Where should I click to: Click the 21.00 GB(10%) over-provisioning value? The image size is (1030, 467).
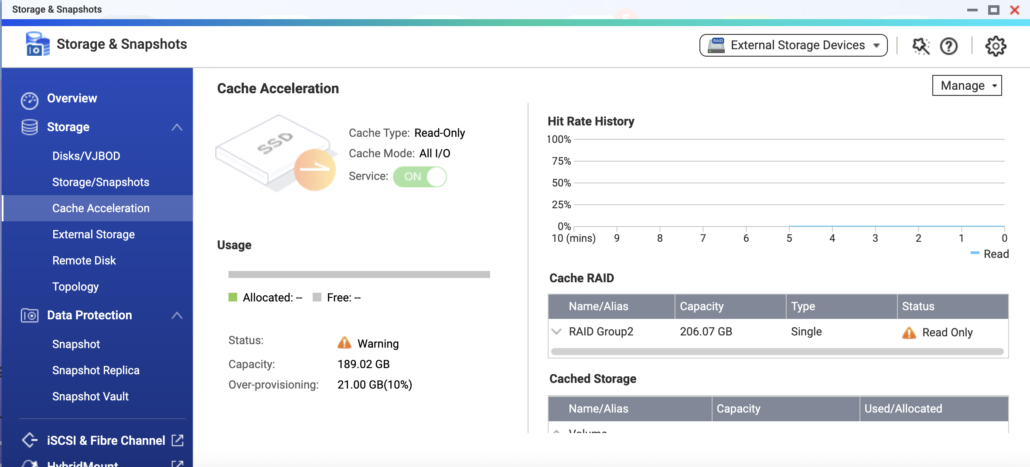[375, 385]
